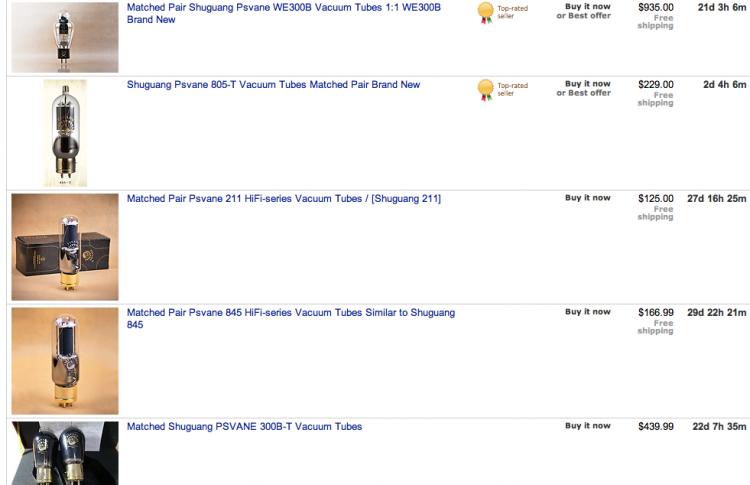
Task: Select the Matched Shuguang PSVANE 300B-T title link
Action: [x=244, y=427]
